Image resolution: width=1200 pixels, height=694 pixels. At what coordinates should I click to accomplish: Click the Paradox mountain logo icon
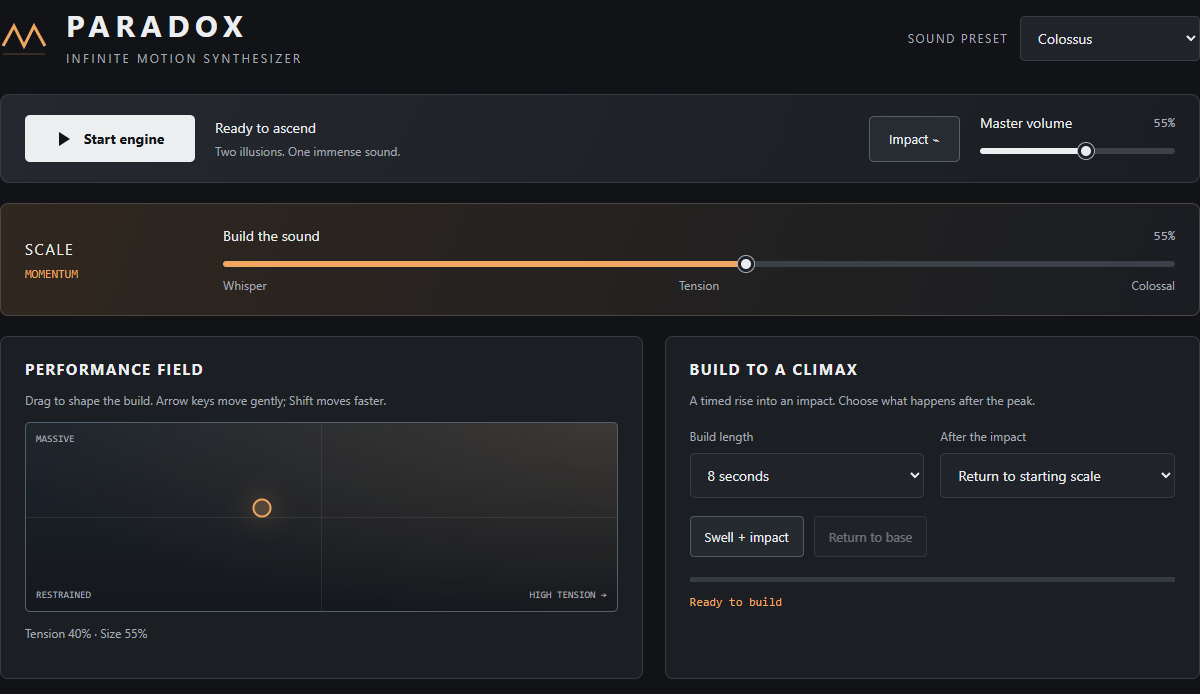click(23, 38)
